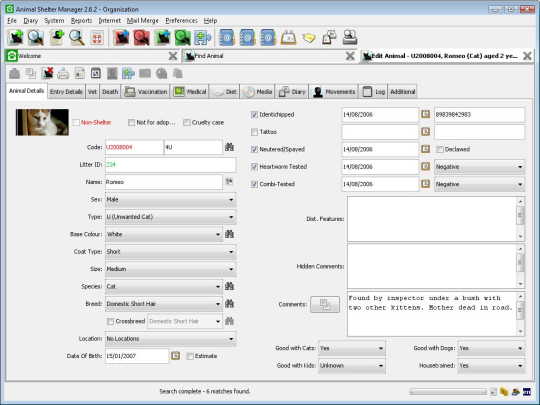Open the Find Animal magnifier toolbar icon
Image resolution: width=540 pixels, height=405 pixels.
click(x=35, y=37)
